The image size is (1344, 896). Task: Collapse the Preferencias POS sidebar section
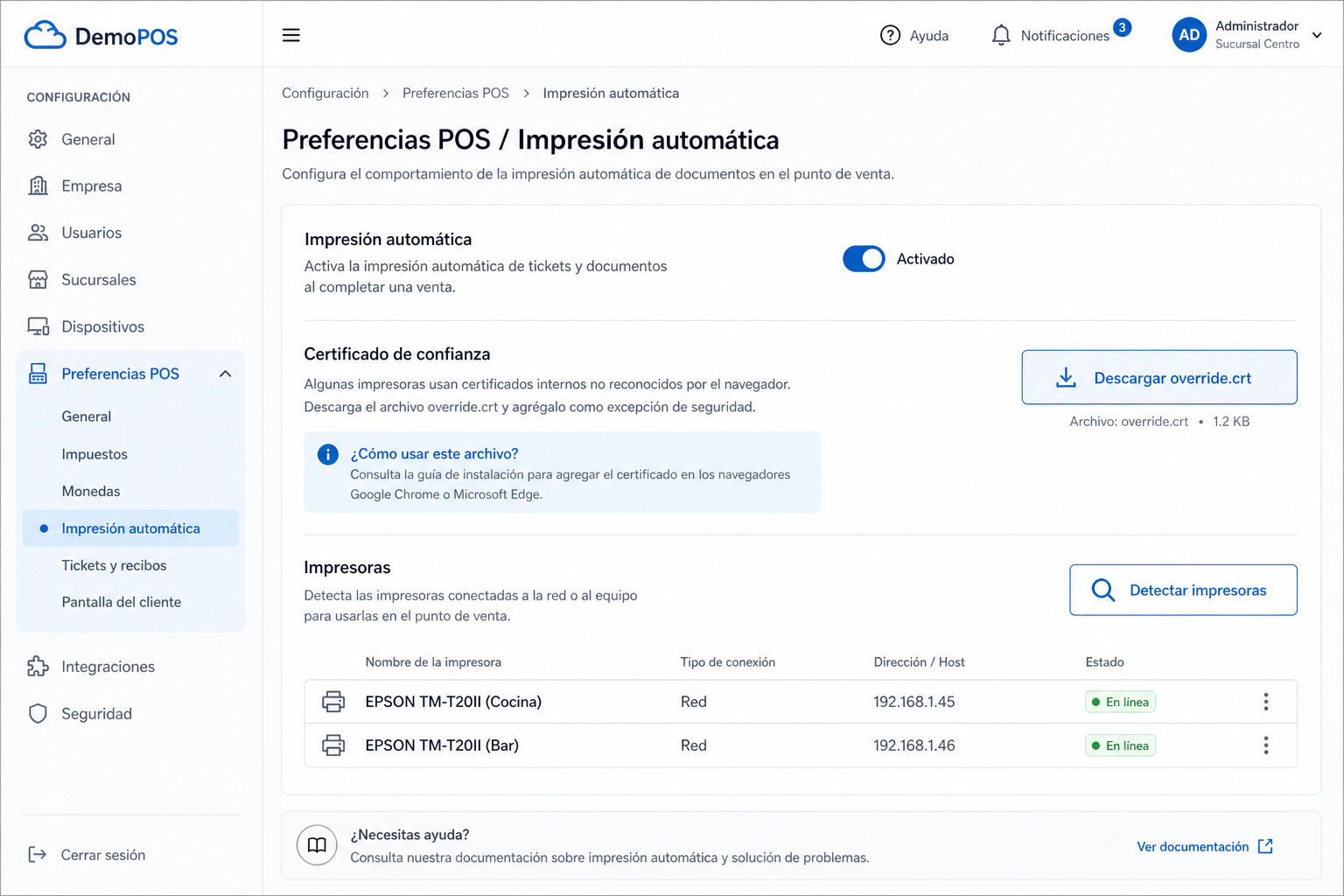tap(225, 374)
